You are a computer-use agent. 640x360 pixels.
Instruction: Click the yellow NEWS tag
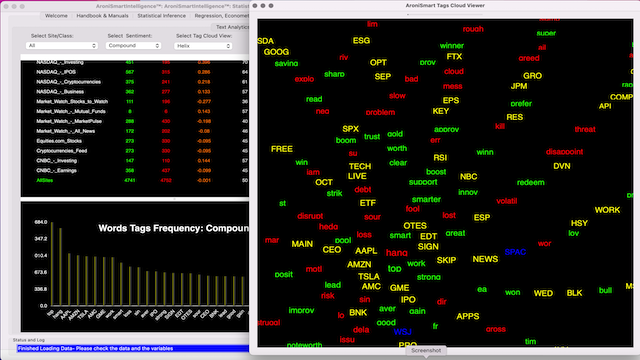click(485, 259)
